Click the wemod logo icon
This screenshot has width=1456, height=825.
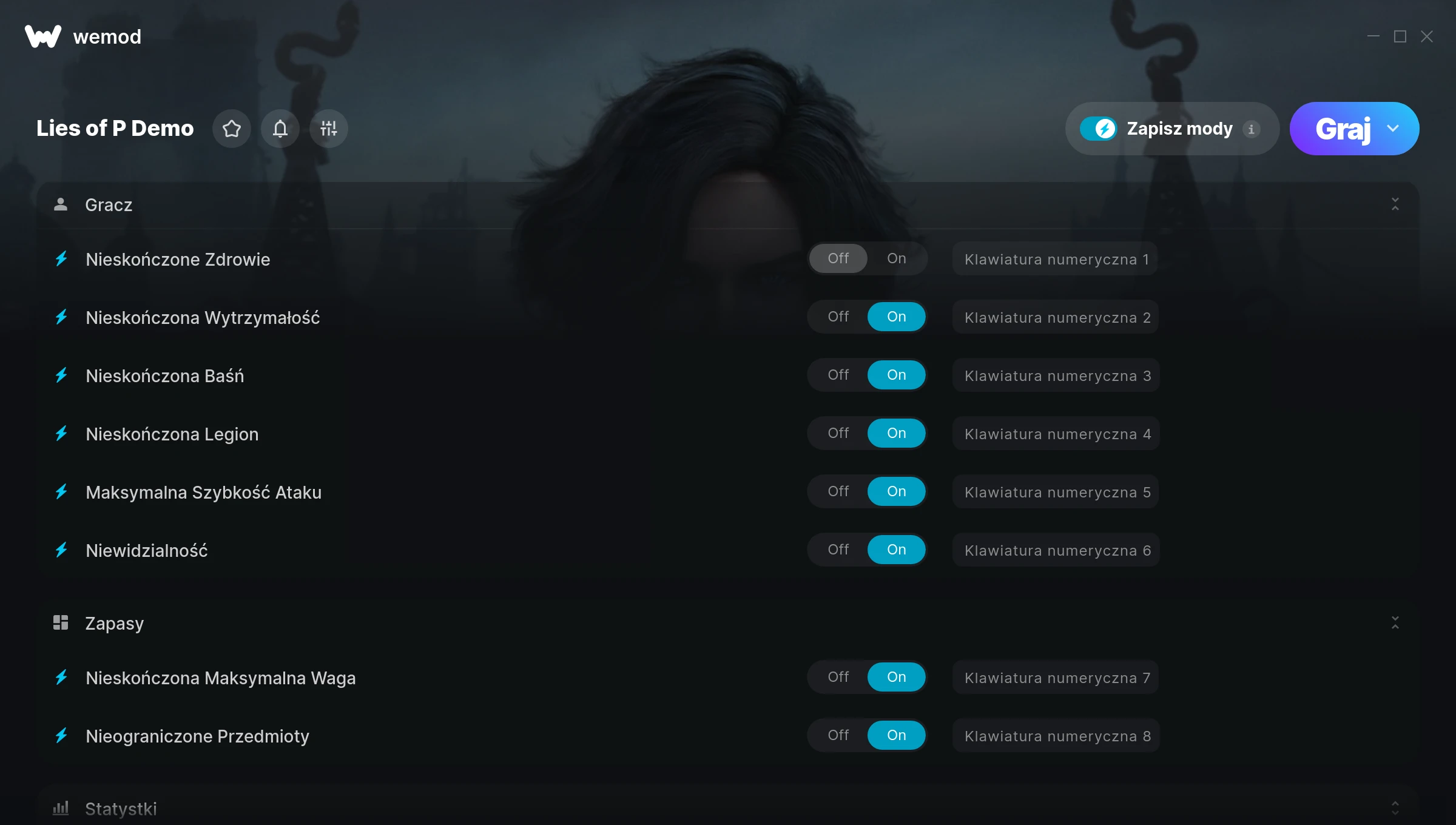43,36
